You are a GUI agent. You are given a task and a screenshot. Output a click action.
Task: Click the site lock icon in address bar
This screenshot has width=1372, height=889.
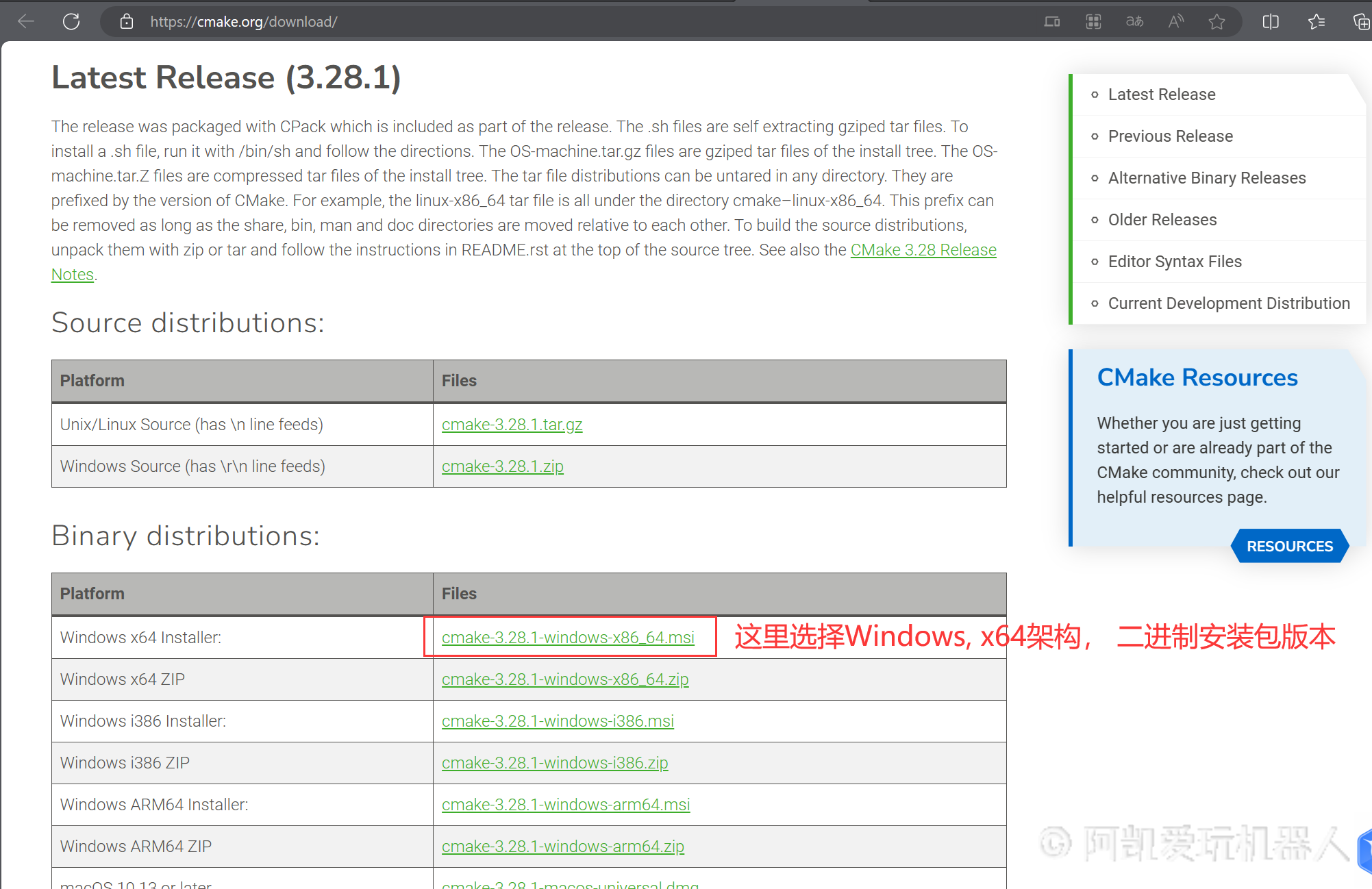coord(126,22)
